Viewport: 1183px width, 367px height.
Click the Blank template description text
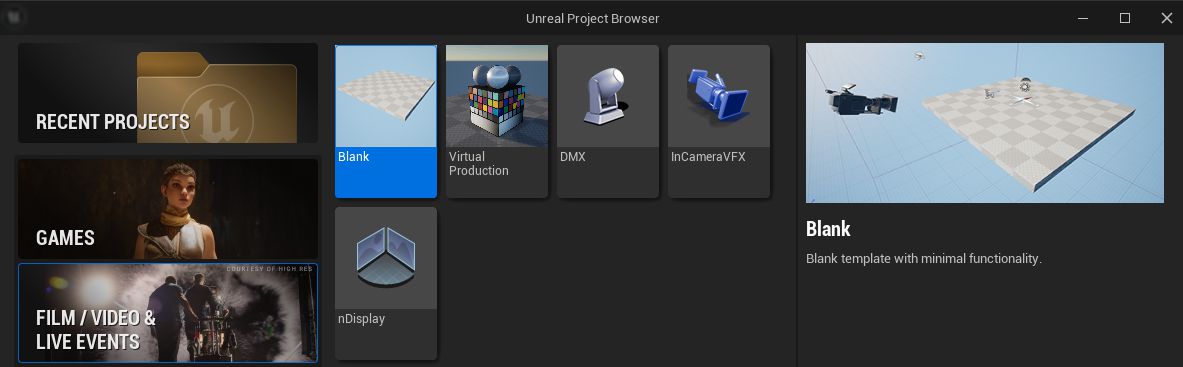[923, 258]
